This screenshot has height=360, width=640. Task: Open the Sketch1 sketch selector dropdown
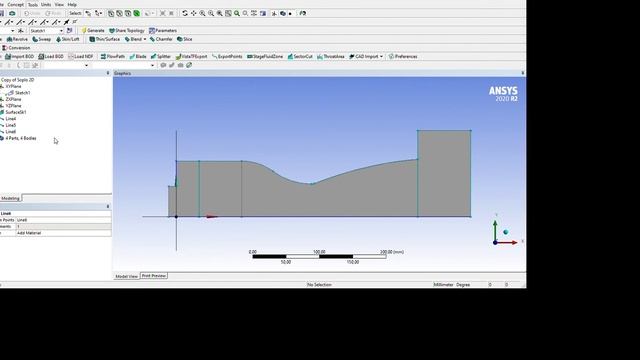61,31
